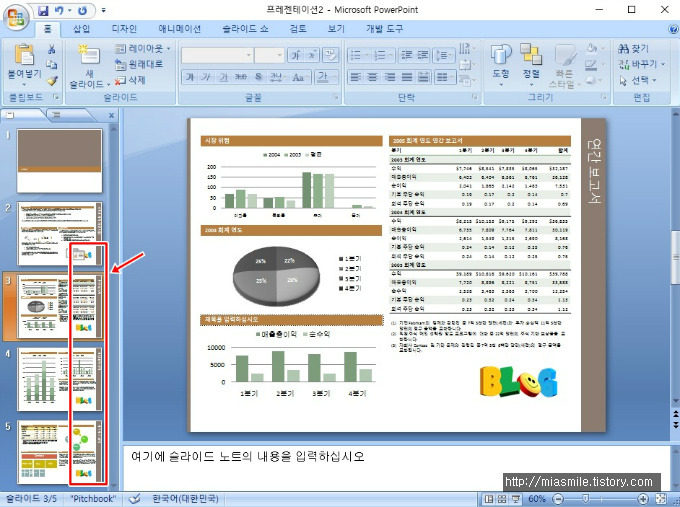
Task: Open the font name combo box
Action: point(217,55)
